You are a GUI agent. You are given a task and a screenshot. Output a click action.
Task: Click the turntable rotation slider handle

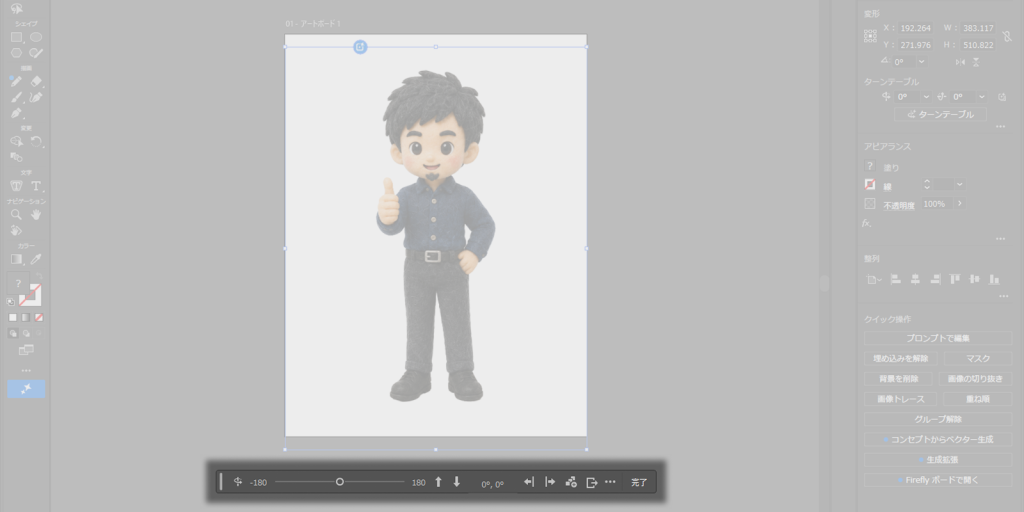340,482
